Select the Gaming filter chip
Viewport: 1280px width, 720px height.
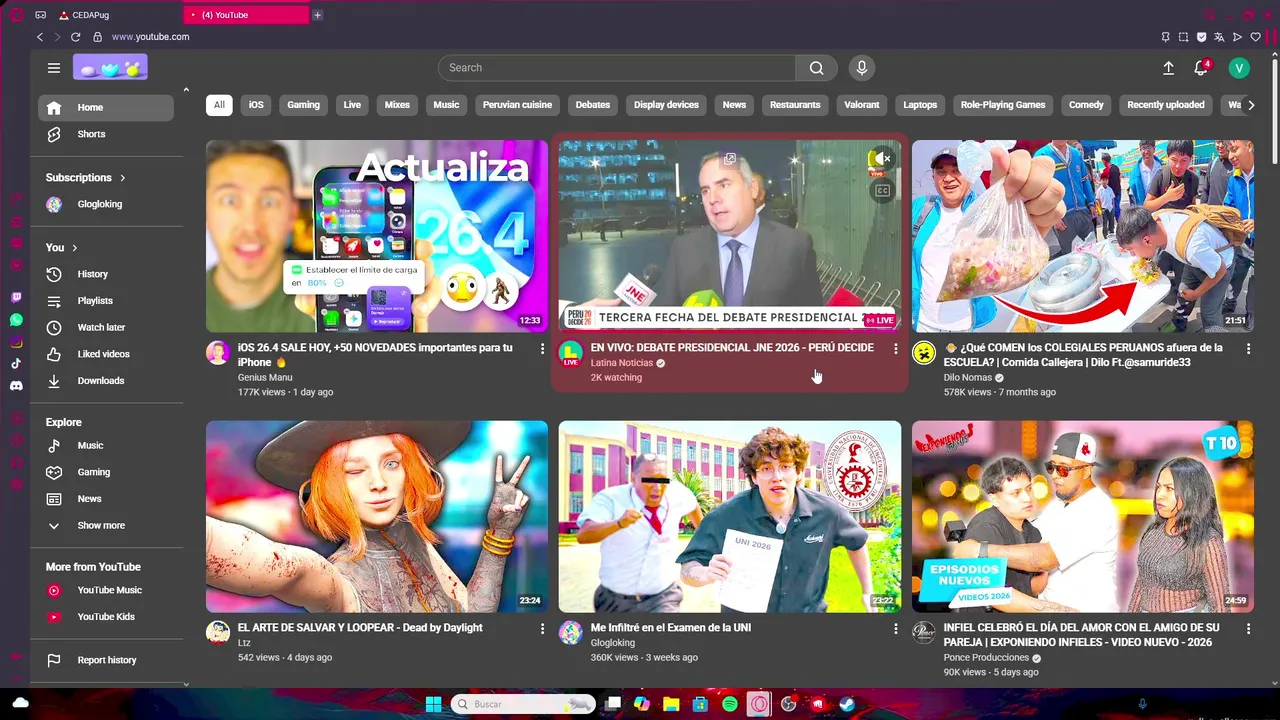point(304,105)
